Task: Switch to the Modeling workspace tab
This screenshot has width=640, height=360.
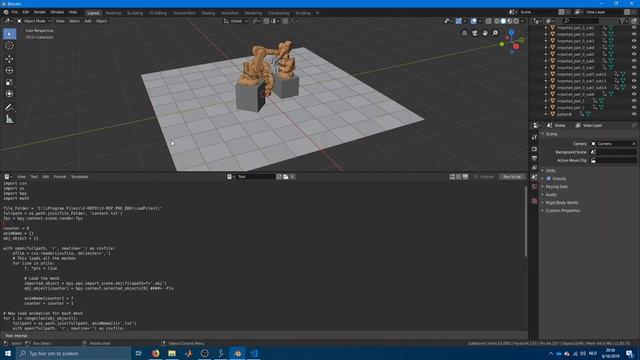Action: 113,13
